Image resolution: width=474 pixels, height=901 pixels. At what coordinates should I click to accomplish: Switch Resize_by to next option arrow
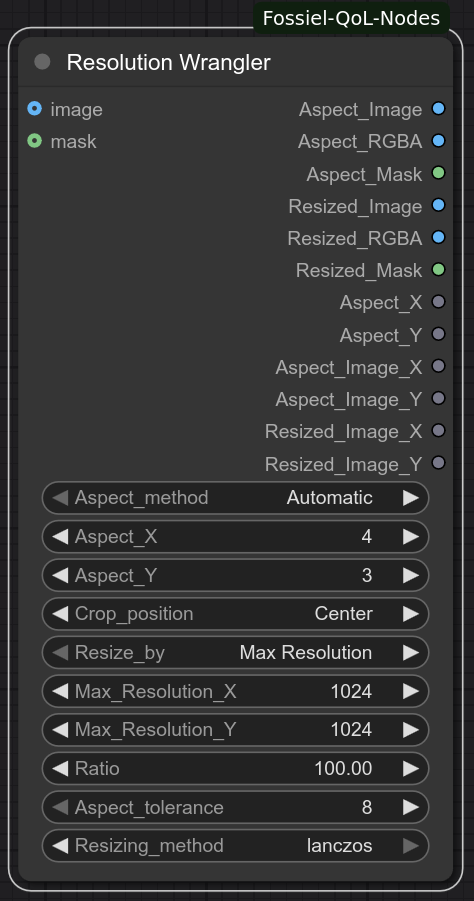click(411, 653)
